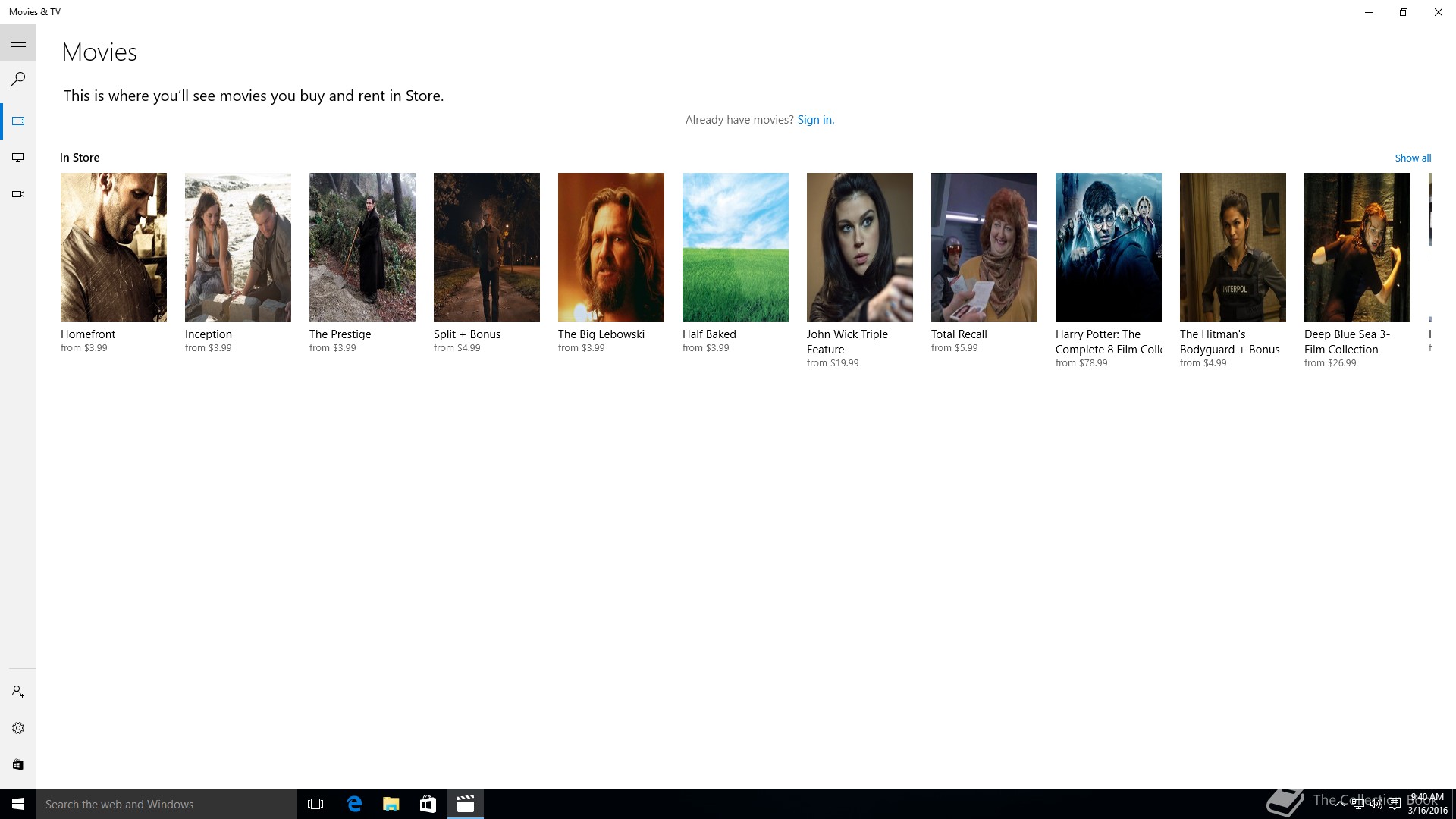Click the 'from $19.99' price text
This screenshot has height=819, width=1456.
click(x=833, y=363)
